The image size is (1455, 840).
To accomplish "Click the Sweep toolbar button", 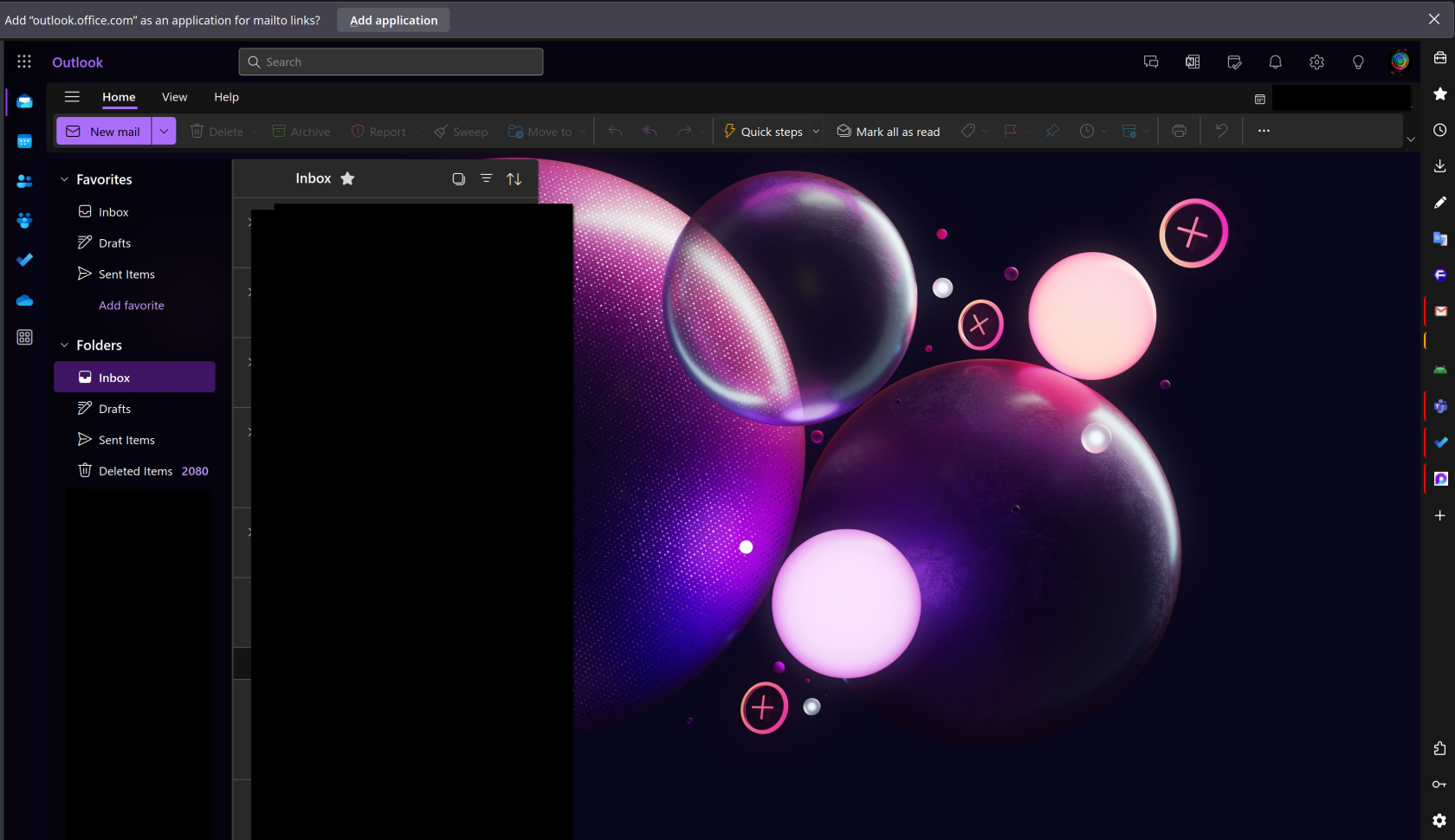I will pos(461,132).
